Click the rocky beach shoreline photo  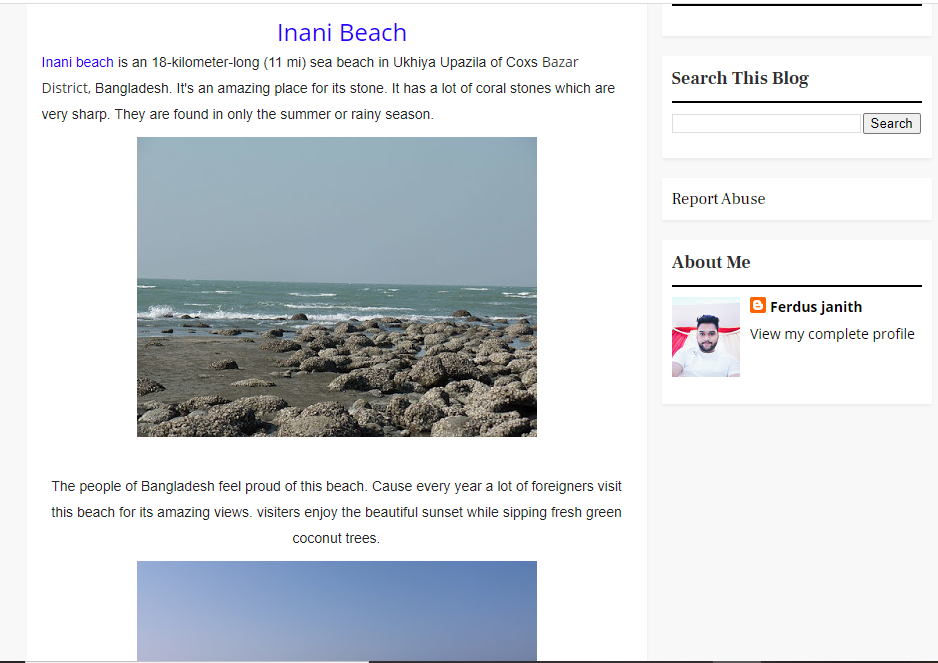pyautogui.click(x=336, y=287)
